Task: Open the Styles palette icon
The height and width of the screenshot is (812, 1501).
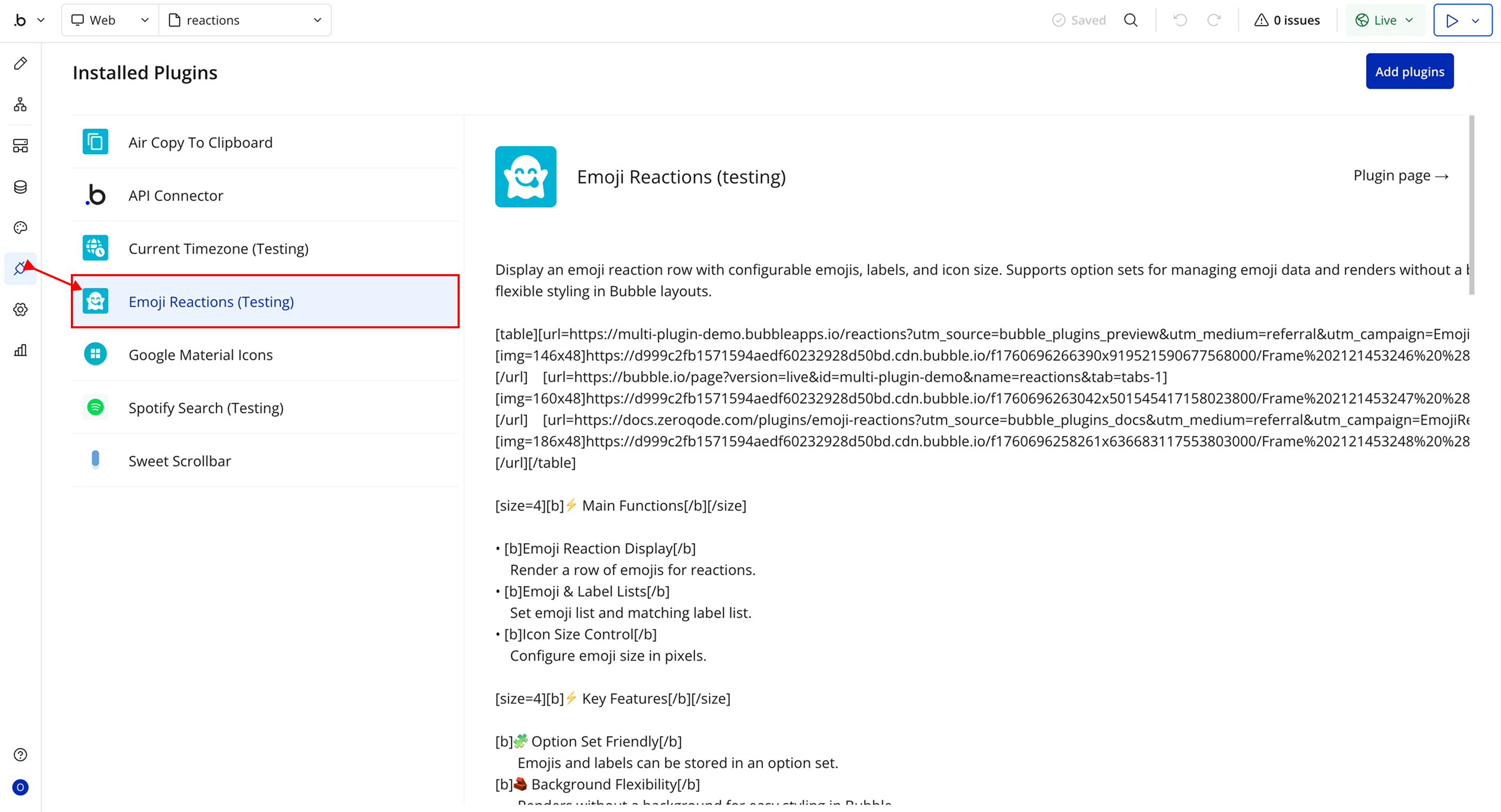Action: click(x=20, y=228)
